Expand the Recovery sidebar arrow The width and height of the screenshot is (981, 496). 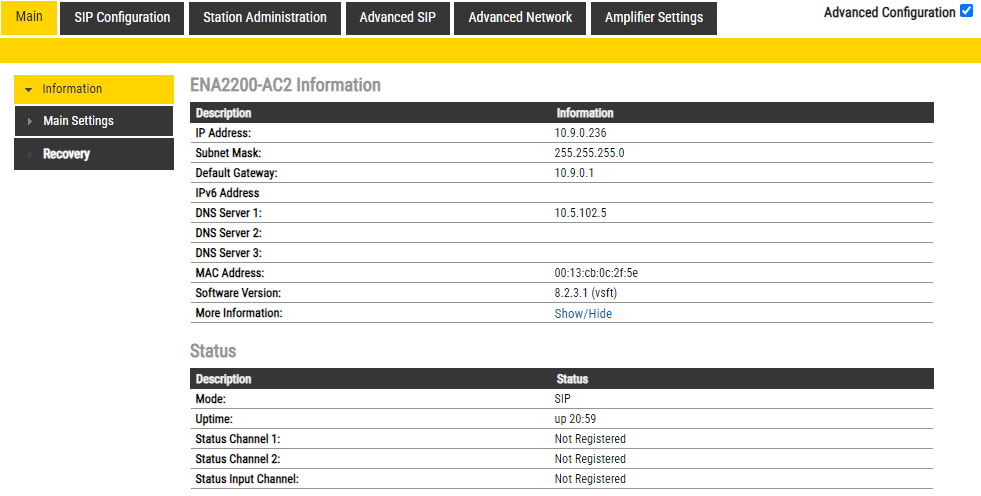pos(30,154)
